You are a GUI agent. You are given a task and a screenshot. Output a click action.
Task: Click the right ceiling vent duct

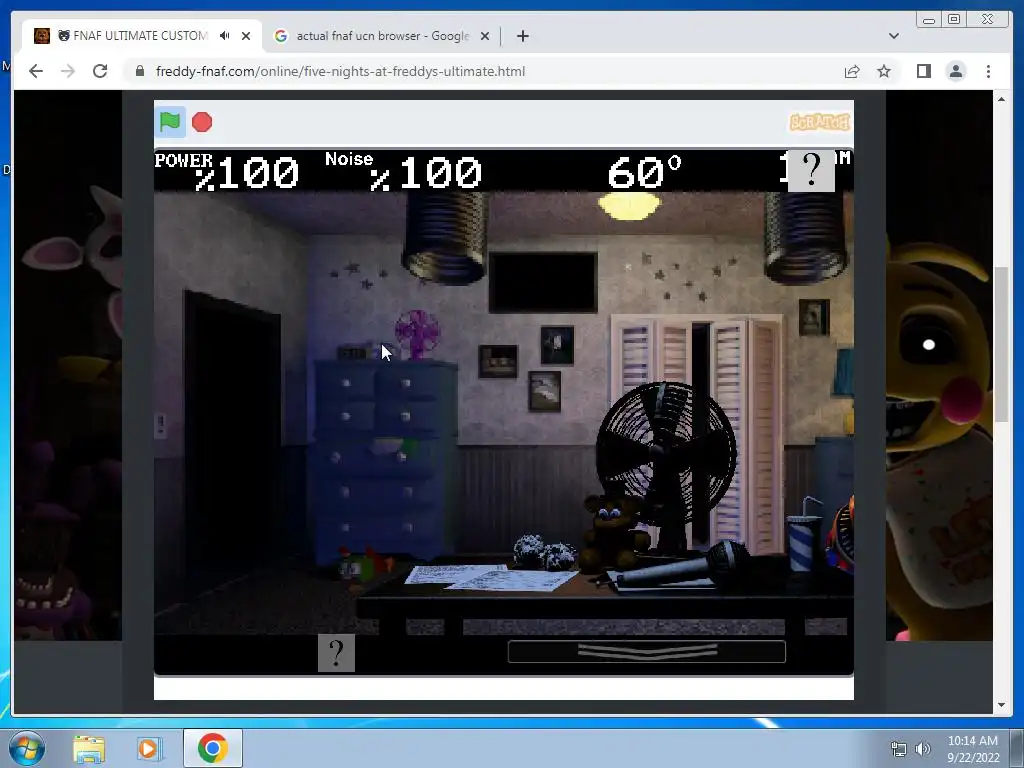coord(807,237)
